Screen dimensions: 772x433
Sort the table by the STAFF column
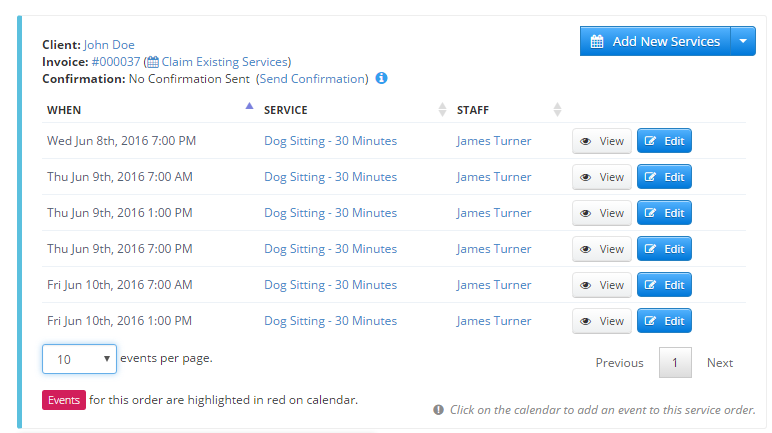pos(509,110)
